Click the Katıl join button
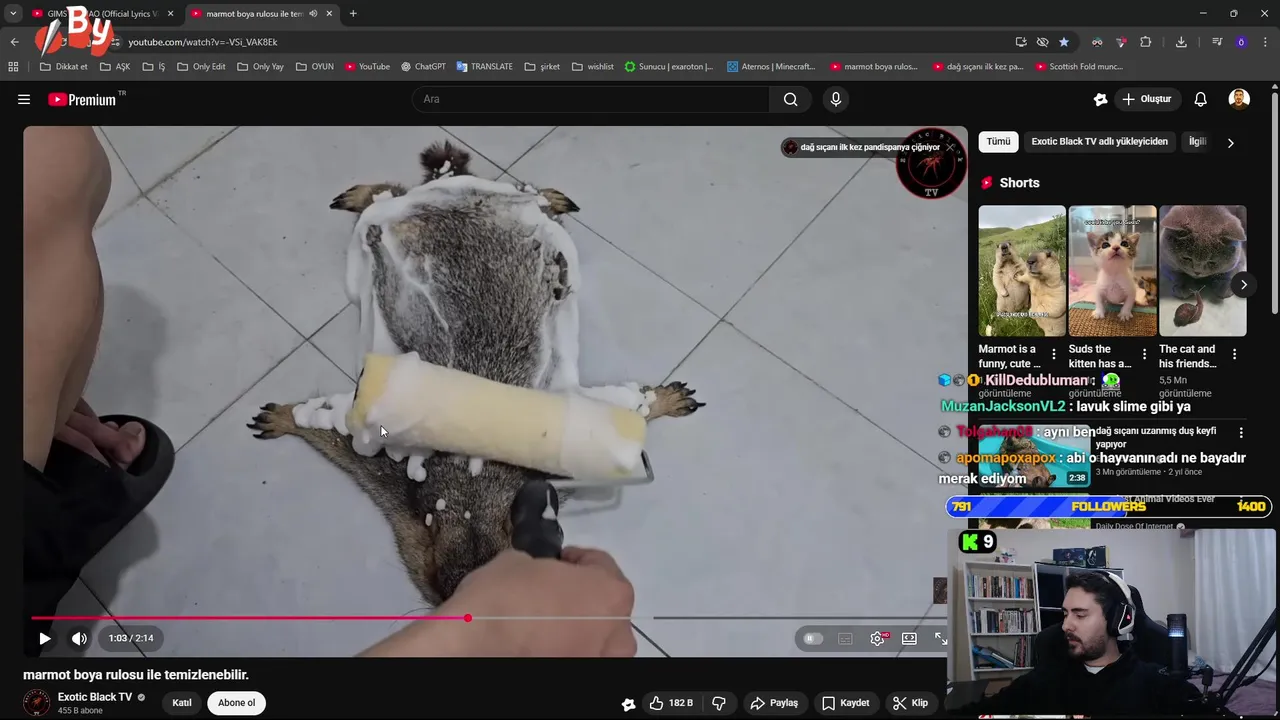Image resolution: width=1280 pixels, height=720 pixels. [182, 703]
